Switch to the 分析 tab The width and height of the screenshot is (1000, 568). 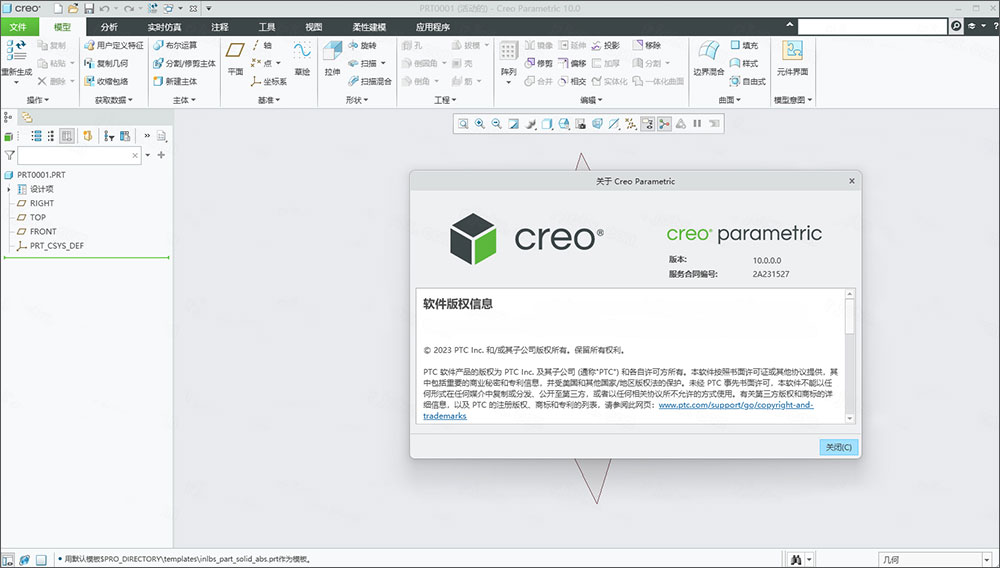(x=109, y=27)
